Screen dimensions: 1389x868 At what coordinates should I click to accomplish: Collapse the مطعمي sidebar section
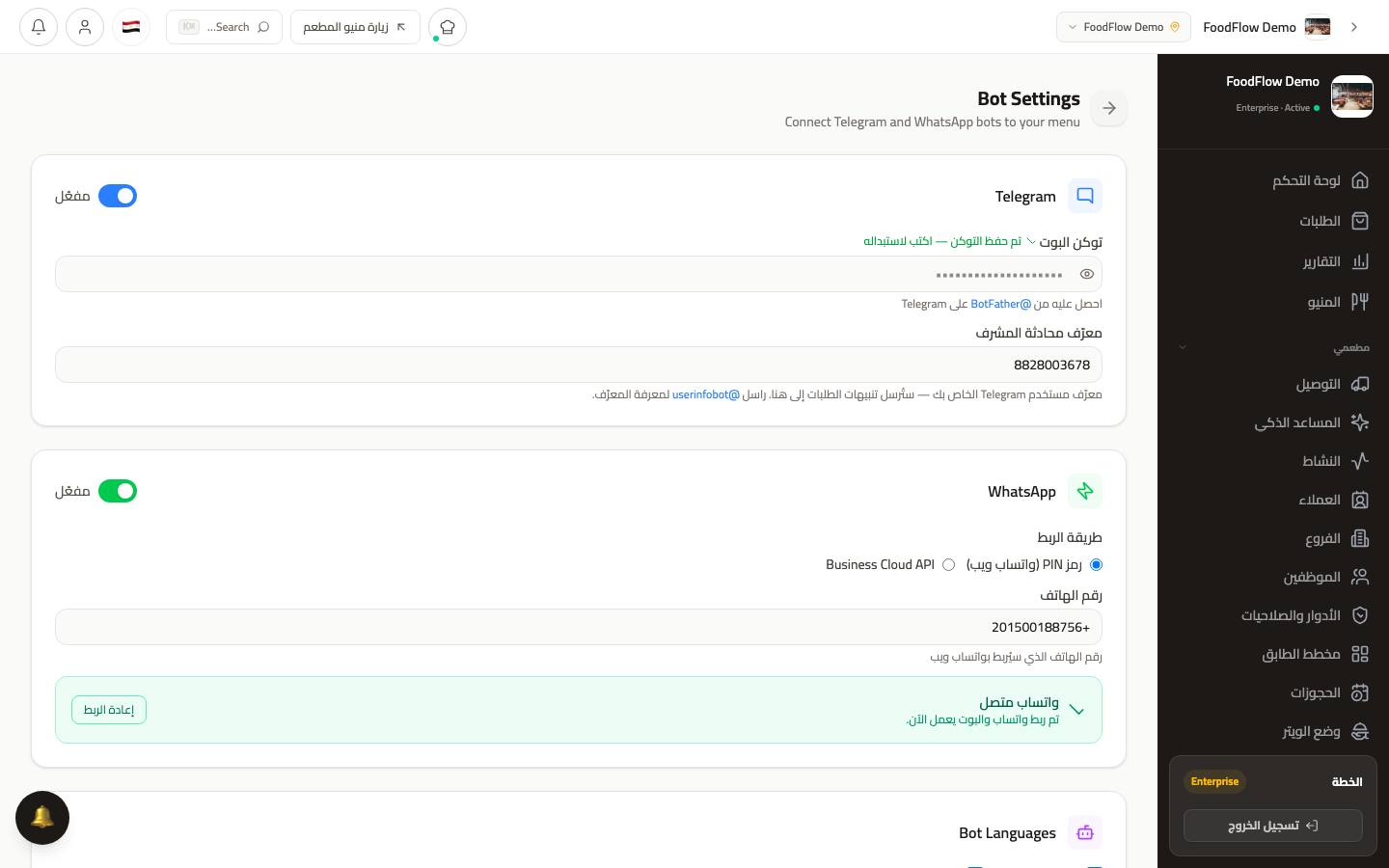click(1182, 347)
